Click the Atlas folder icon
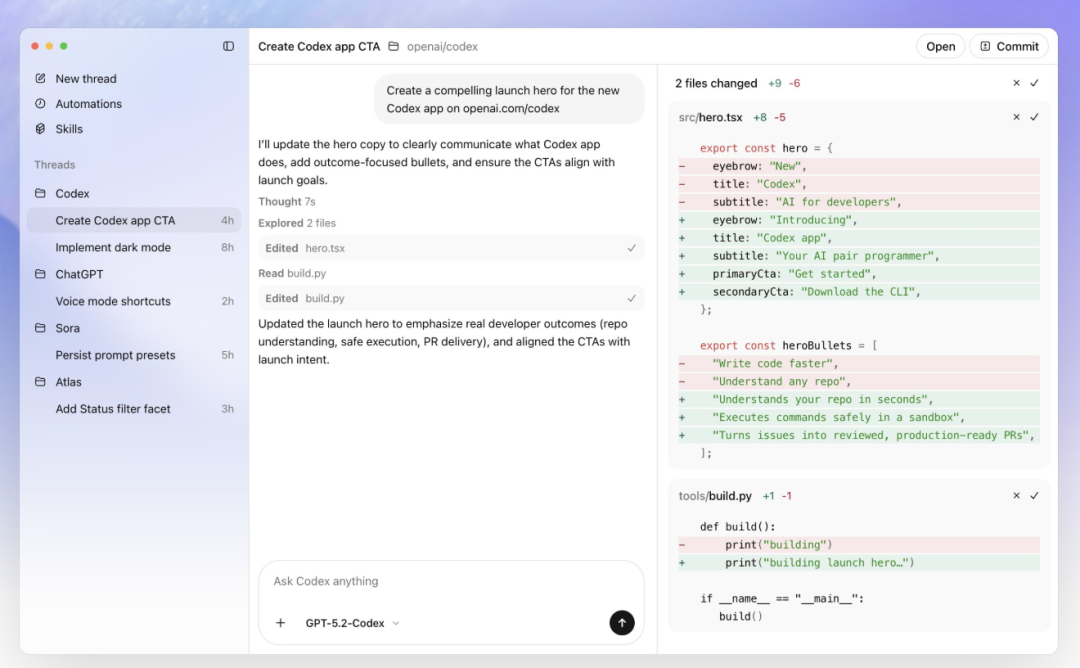The width and height of the screenshot is (1080, 668). (x=41, y=382)
